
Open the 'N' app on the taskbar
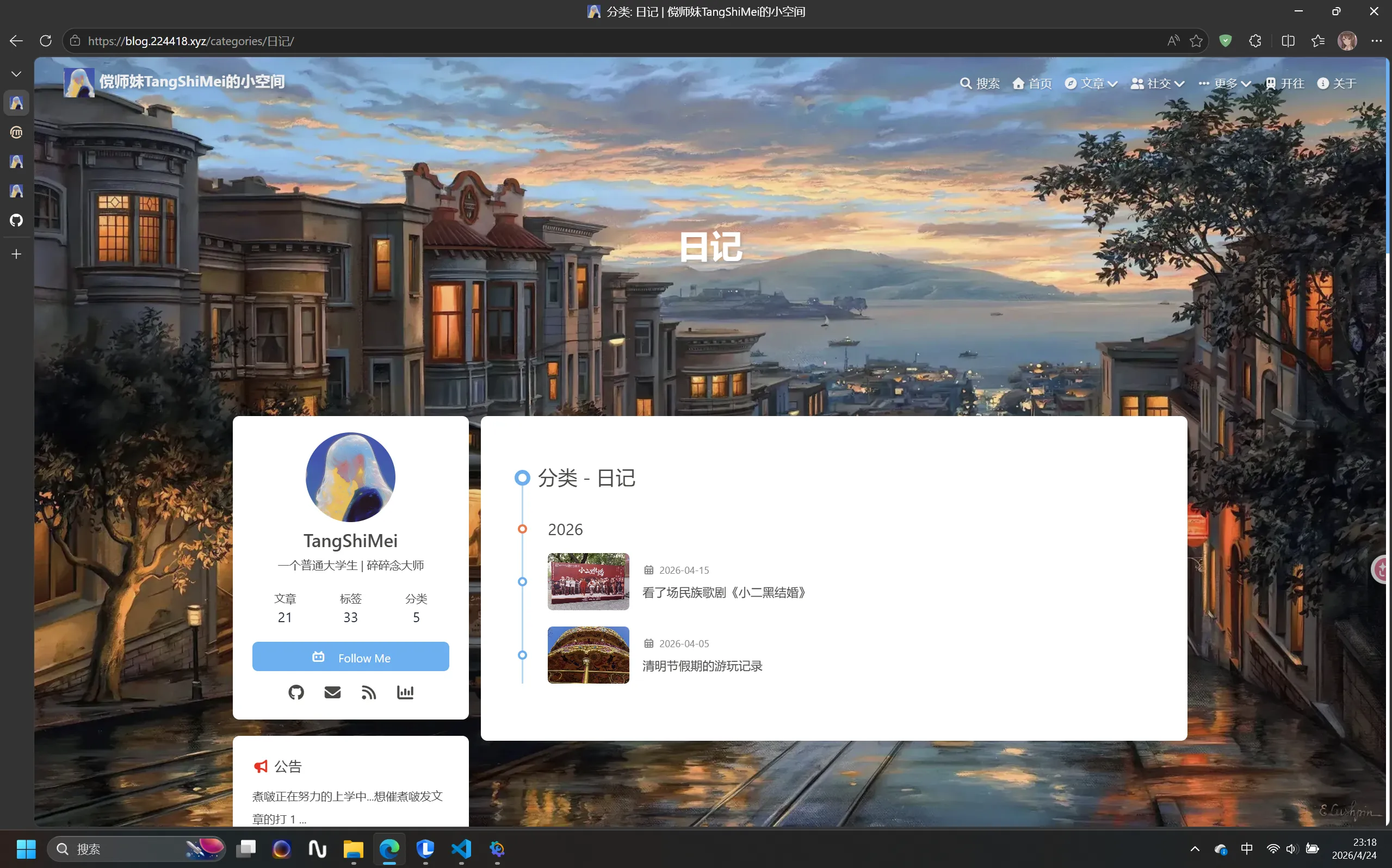(x=318, y=848)
